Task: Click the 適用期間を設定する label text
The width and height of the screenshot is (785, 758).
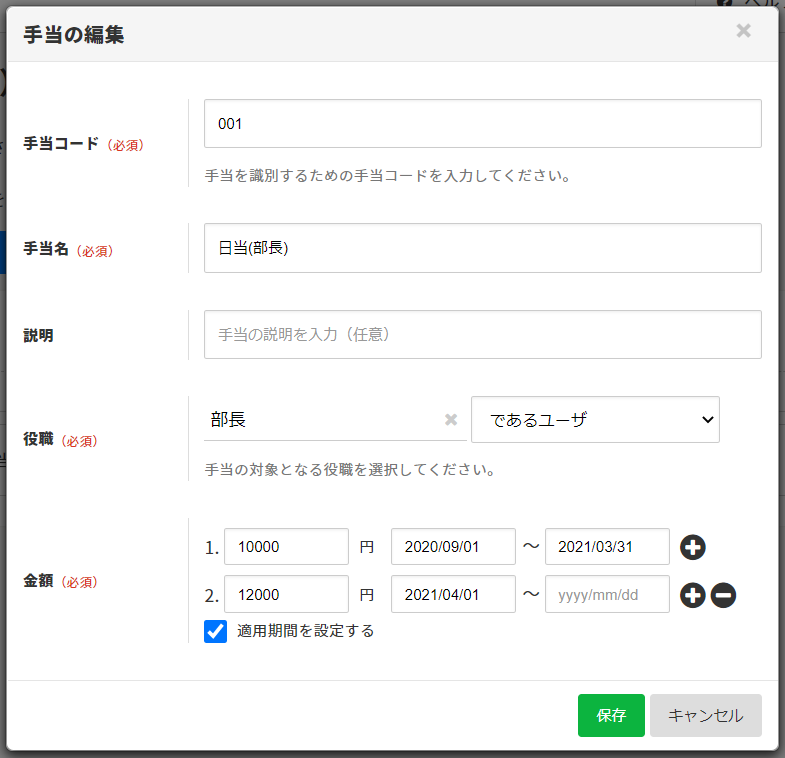Action: click(305, 631)
